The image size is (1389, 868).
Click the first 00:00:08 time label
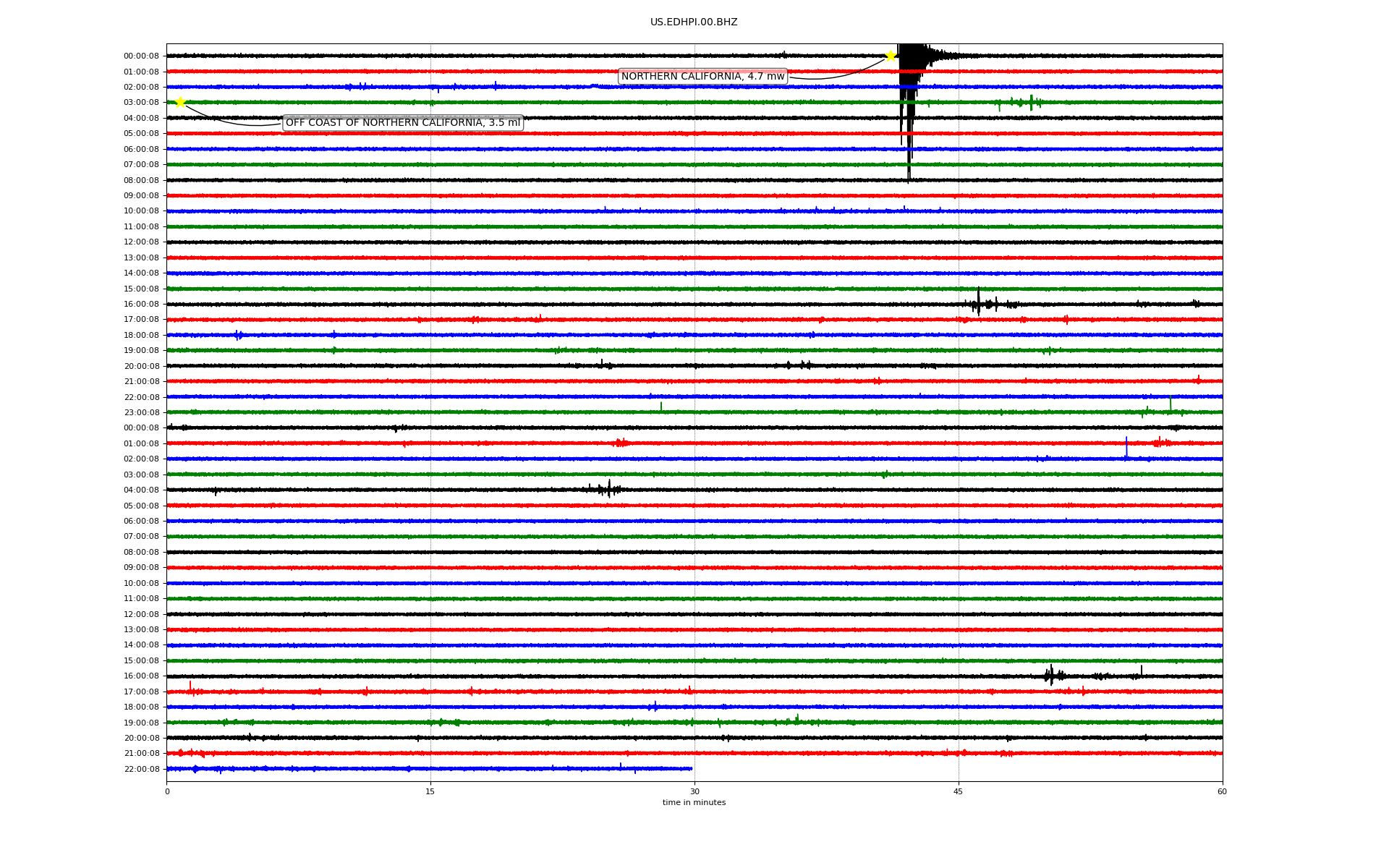[x=141, y=56]
